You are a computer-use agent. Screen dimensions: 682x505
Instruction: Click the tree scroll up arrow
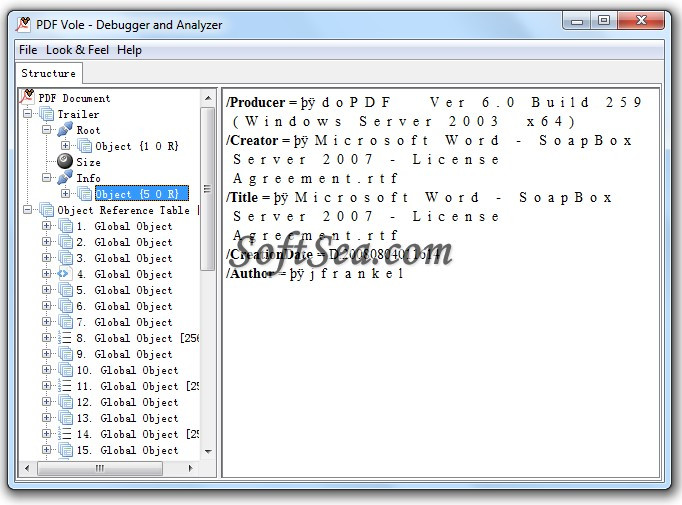[x=208, y=98]
